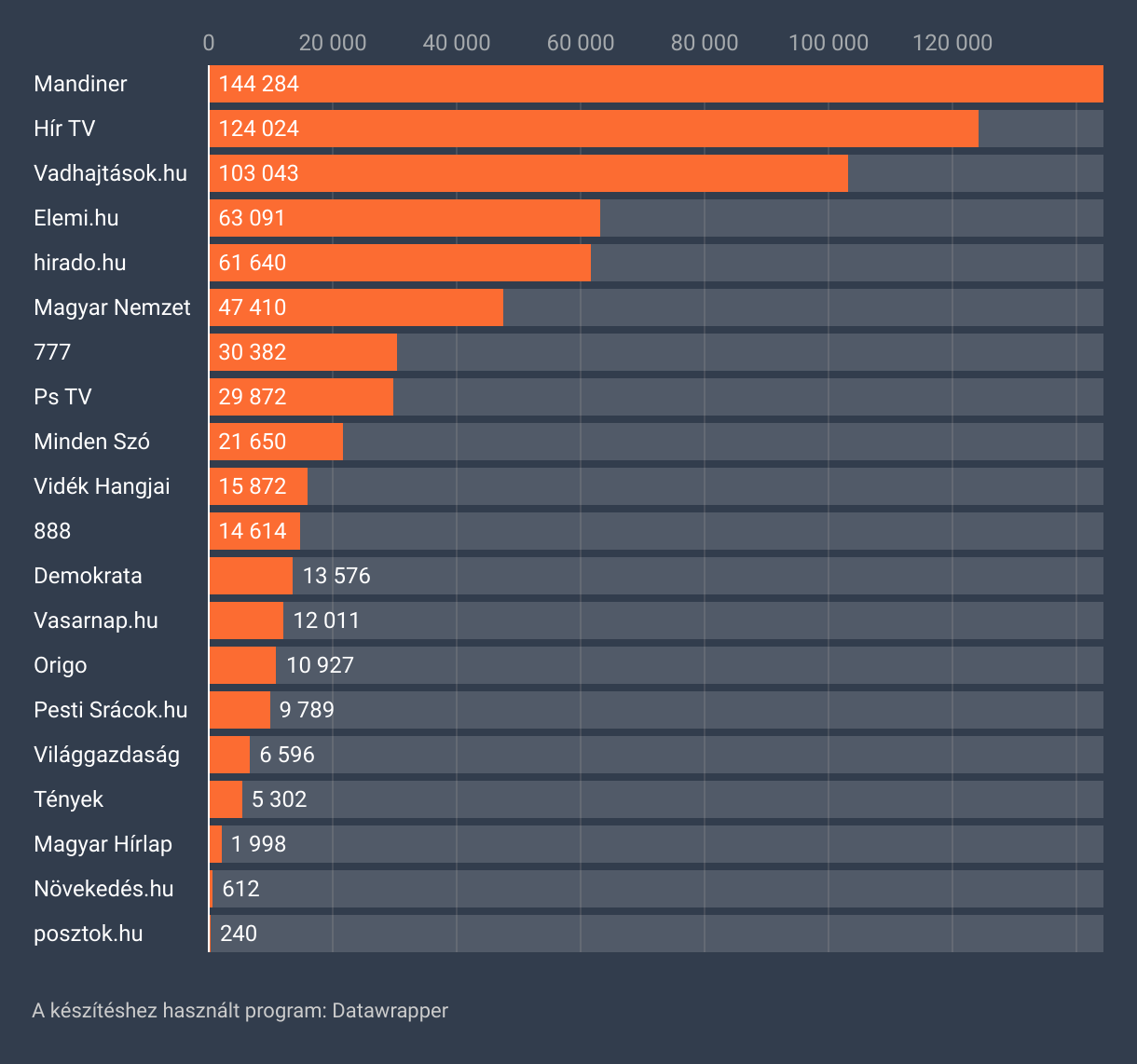Image resolution: width=1137 pixels, height=1064 pixels.
Task: Click the 777 bar value 30 382
Action: point(253,352)
